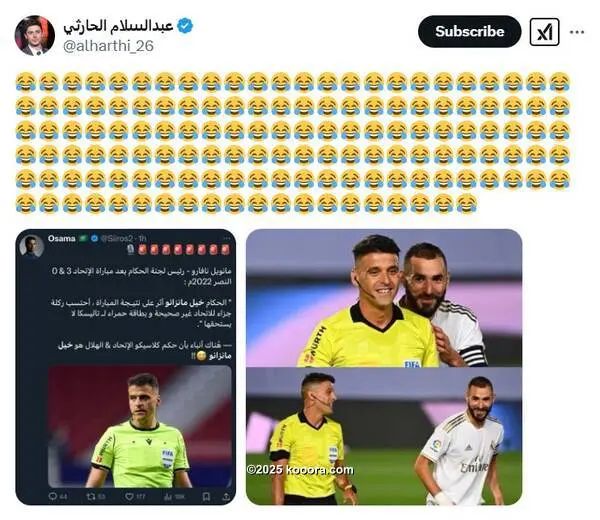
Task: Click the Osama username in quoted tweet
Action: tap(62, 238)
